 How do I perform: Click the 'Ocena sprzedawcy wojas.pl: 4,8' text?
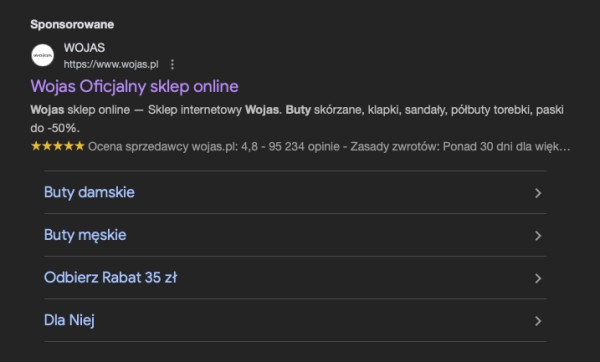pos(173,147)
